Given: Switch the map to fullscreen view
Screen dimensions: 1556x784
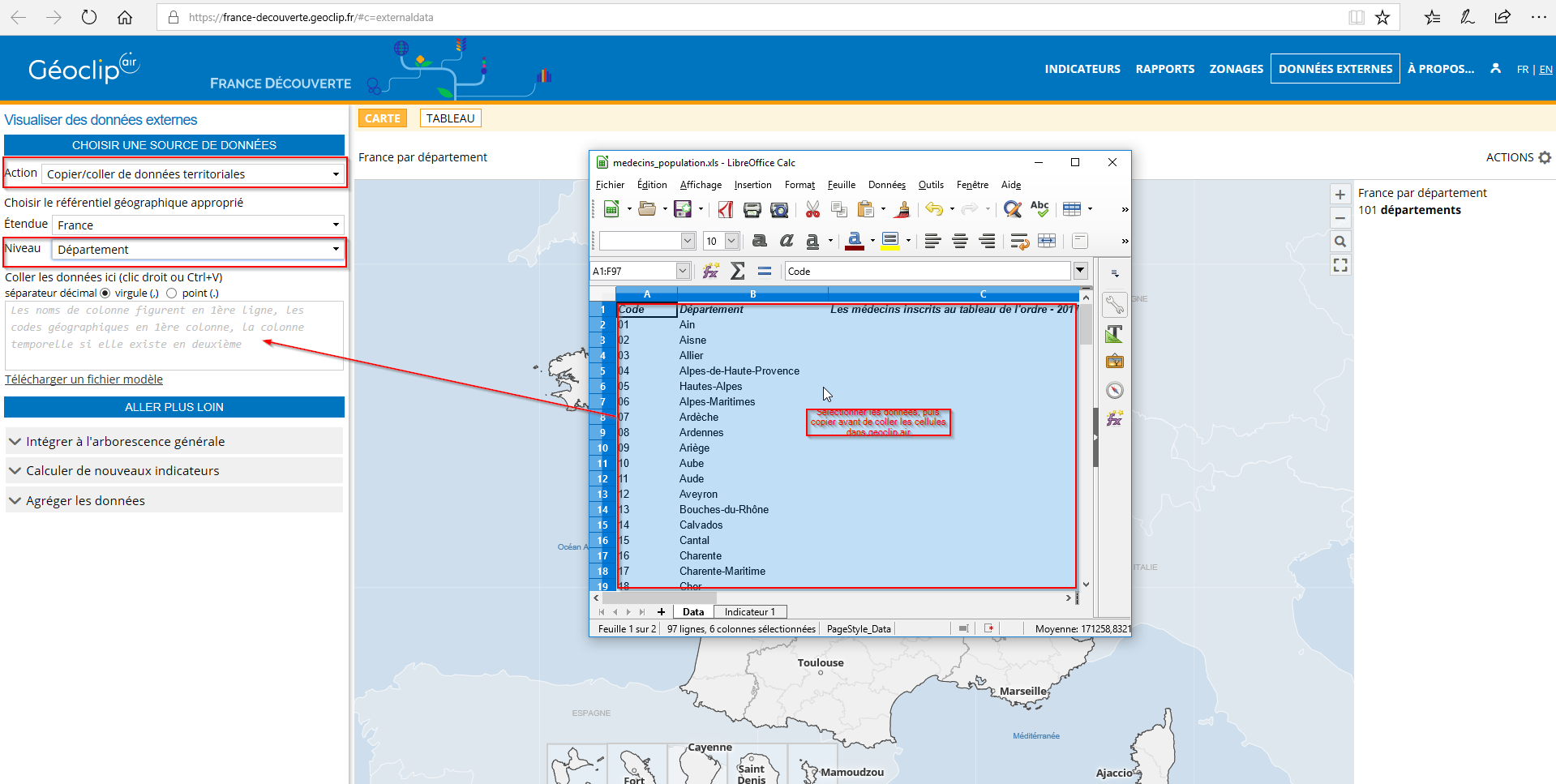Looking at the screenshot, I should [1340, 265].
